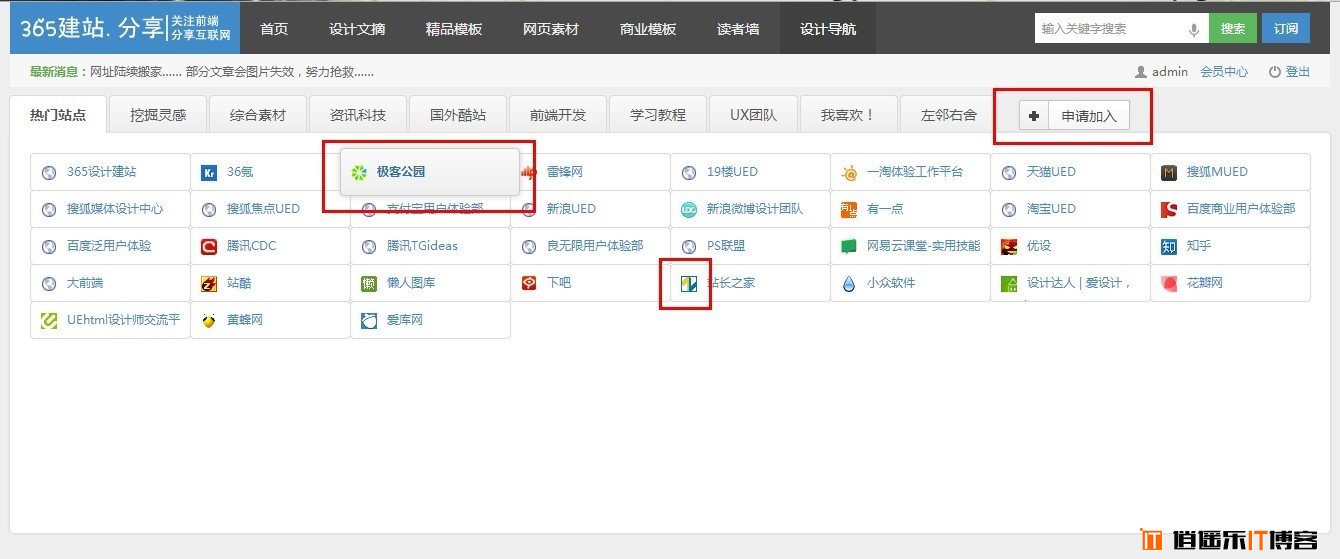Visit the 百度泛用户体验 link
The width and height of the screenshot is (1340, 559).
(x=109, y=246)
